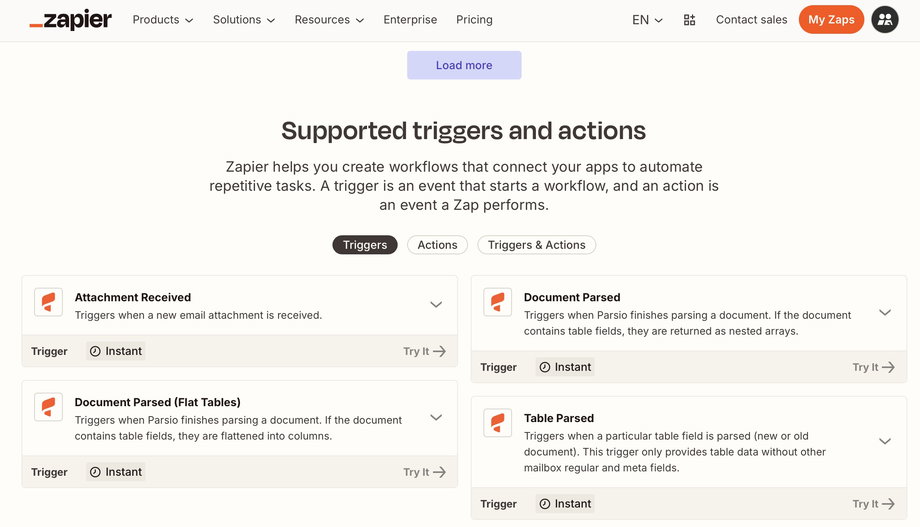Try It for Document Parsed trigger
The width and height of the screenshot is (920, 527).
coord(873,367)
